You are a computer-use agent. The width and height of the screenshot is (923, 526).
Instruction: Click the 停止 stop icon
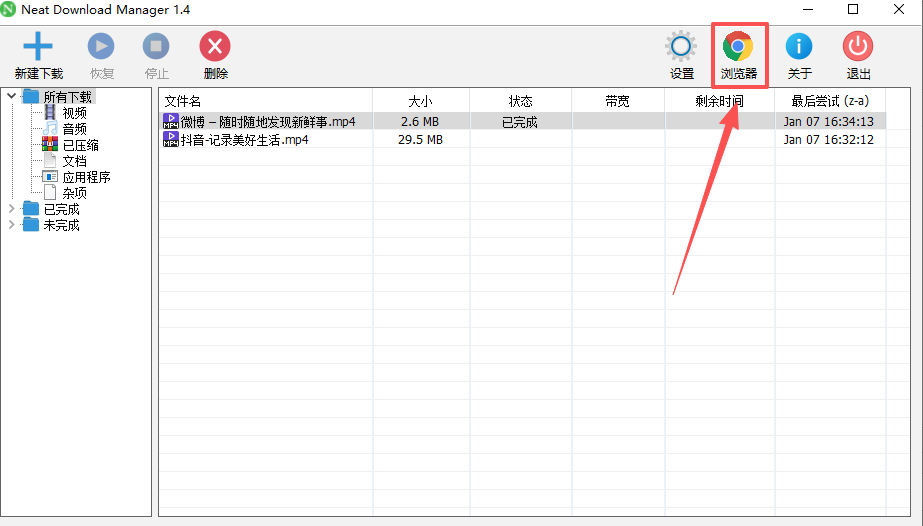[156, 46]
